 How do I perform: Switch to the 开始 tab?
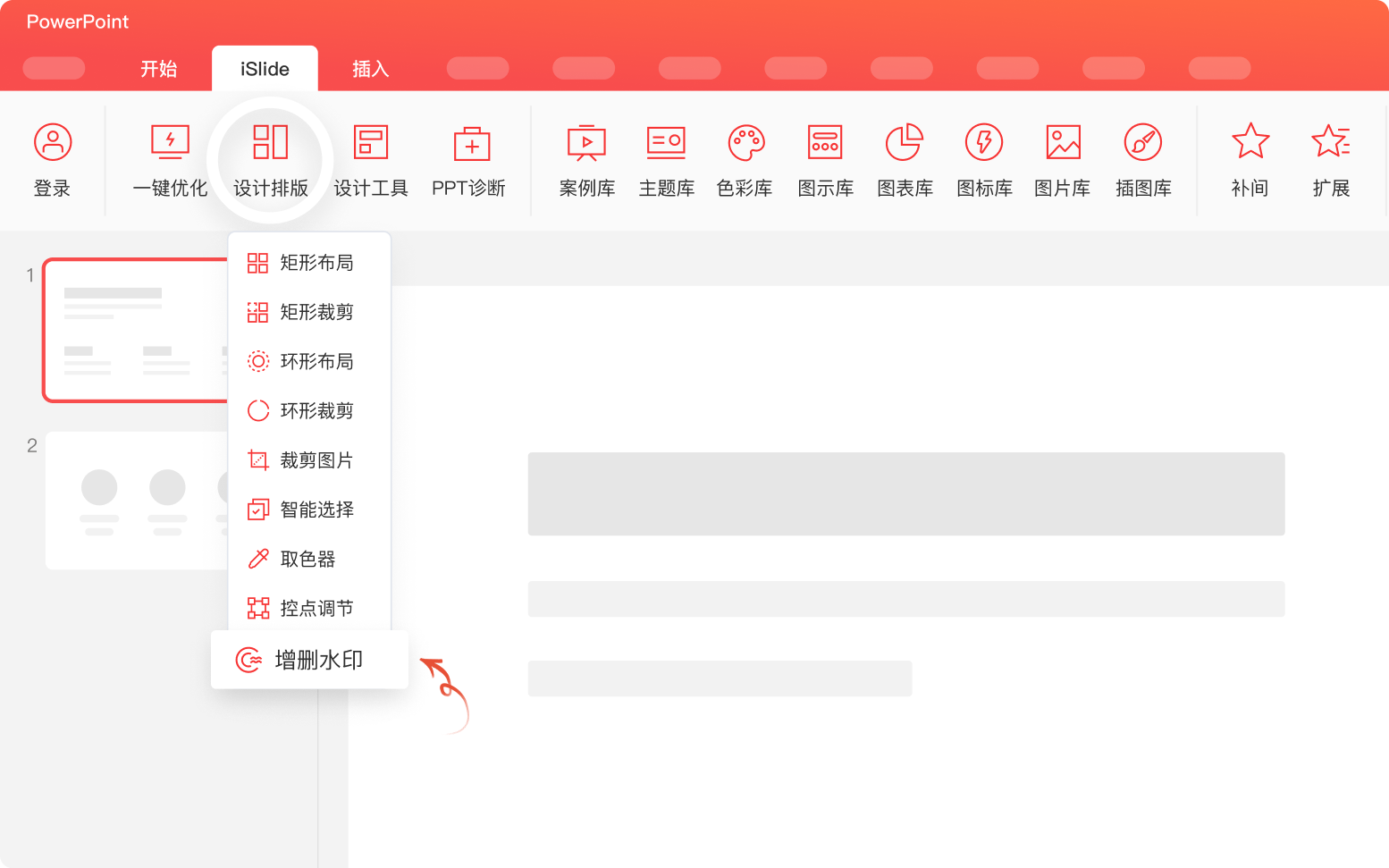coord(159,69)
